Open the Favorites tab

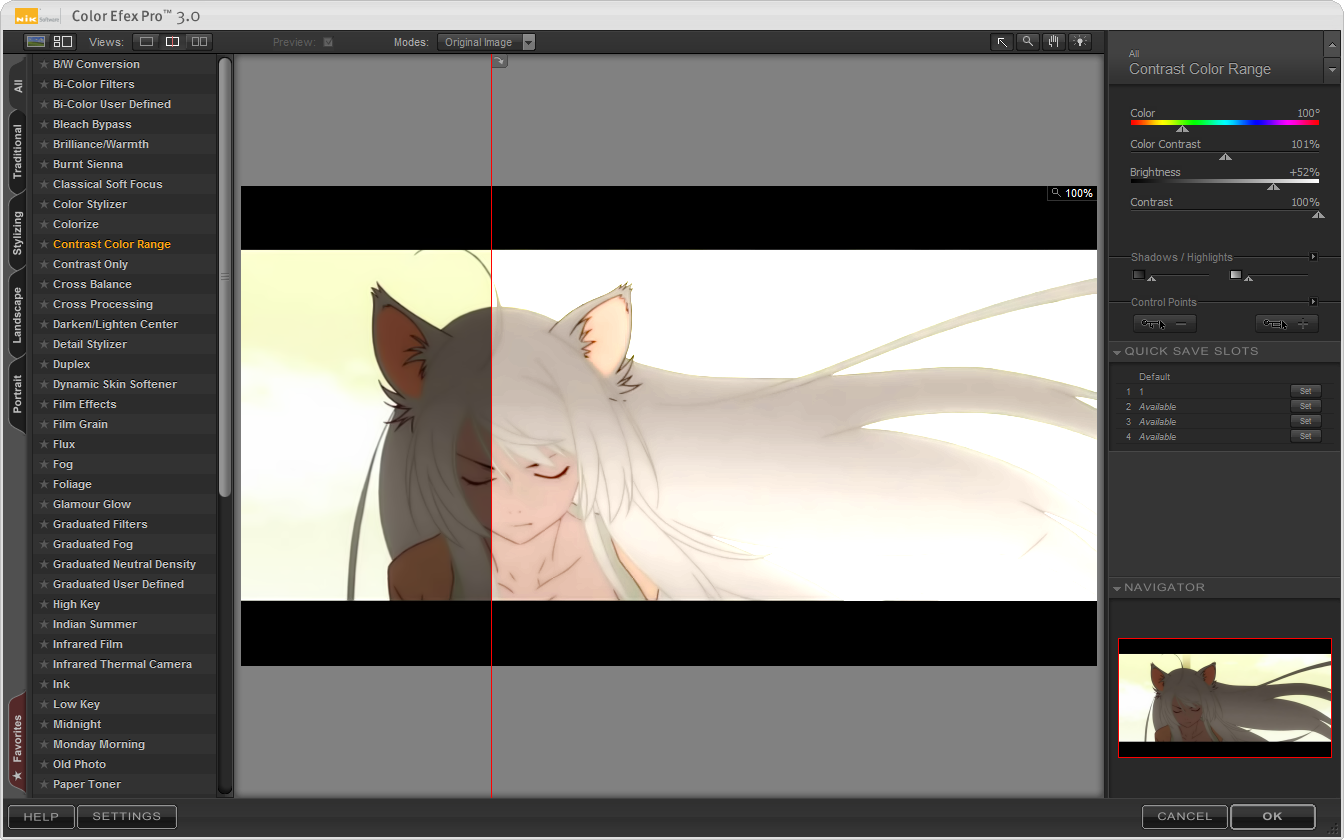coord(18,744)
